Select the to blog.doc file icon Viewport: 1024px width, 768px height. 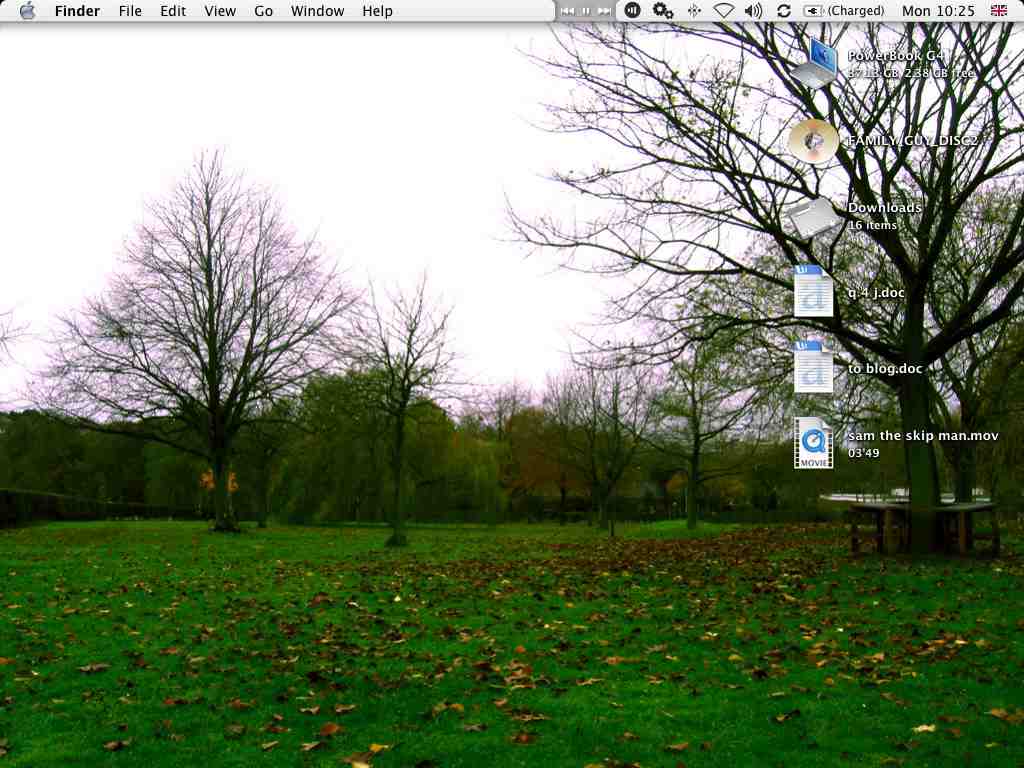[x=814, y=367]
